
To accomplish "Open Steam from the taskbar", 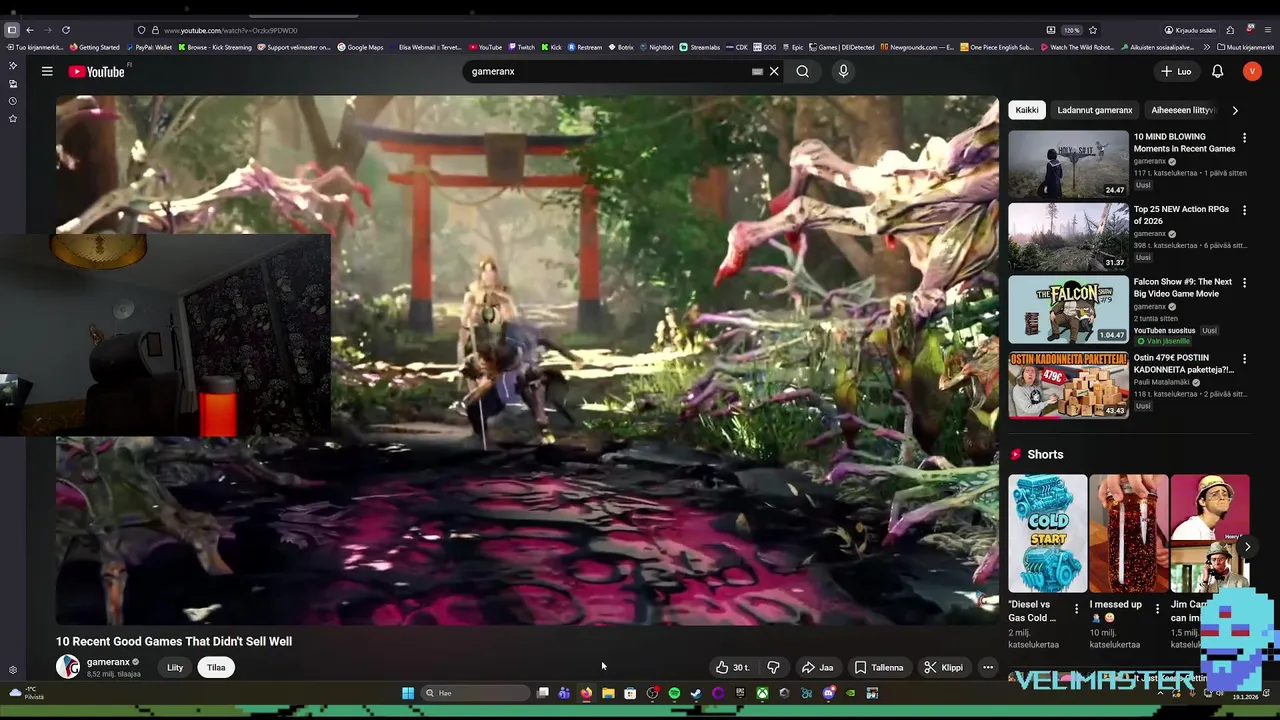I will 696,693.
